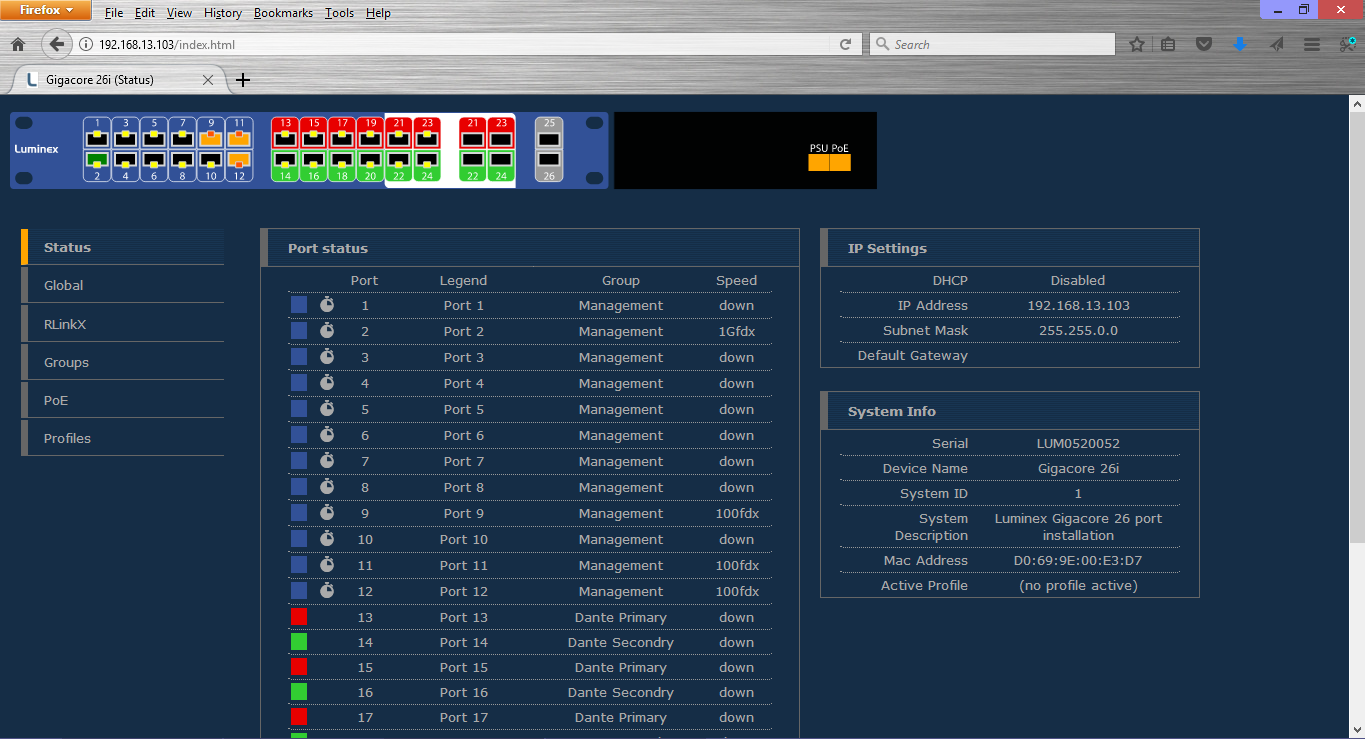Open the Bookmarks menu
The height and width of the screenshot is (739, 1365).
tap(283, 13)
